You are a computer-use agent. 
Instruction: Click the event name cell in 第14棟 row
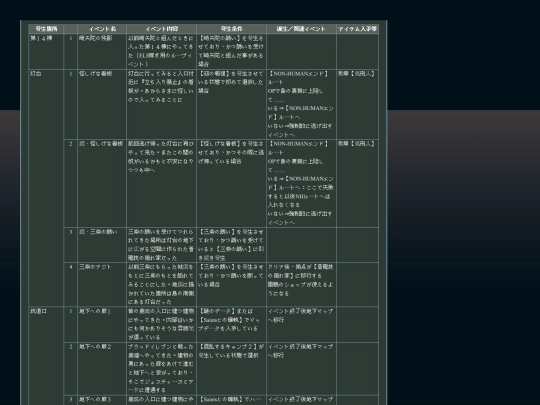(x=102, y=51)
